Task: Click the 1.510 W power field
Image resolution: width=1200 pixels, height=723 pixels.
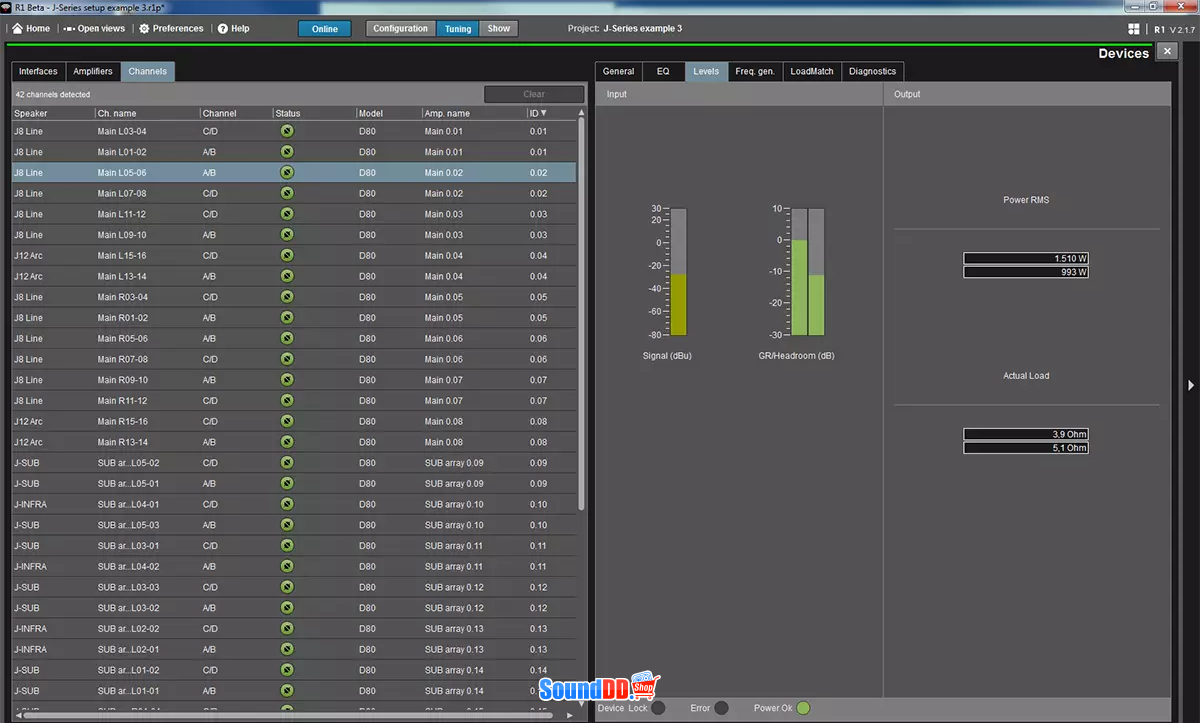Action: (1026, 258)
